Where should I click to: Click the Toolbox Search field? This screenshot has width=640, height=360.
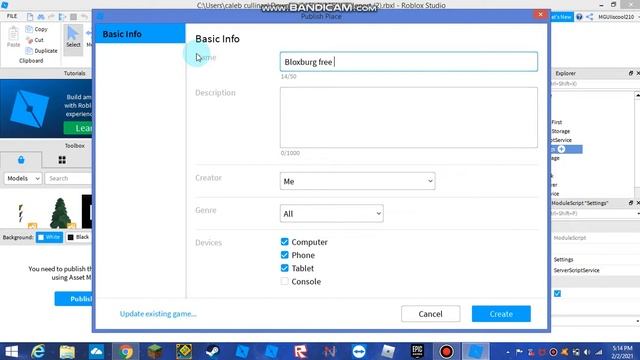(69, 178)
